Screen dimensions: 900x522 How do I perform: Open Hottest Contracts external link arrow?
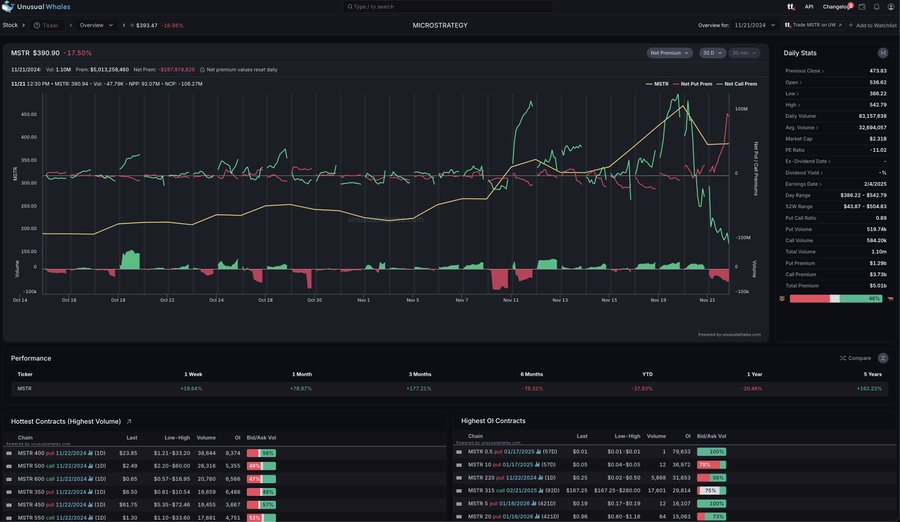point(128,421)
